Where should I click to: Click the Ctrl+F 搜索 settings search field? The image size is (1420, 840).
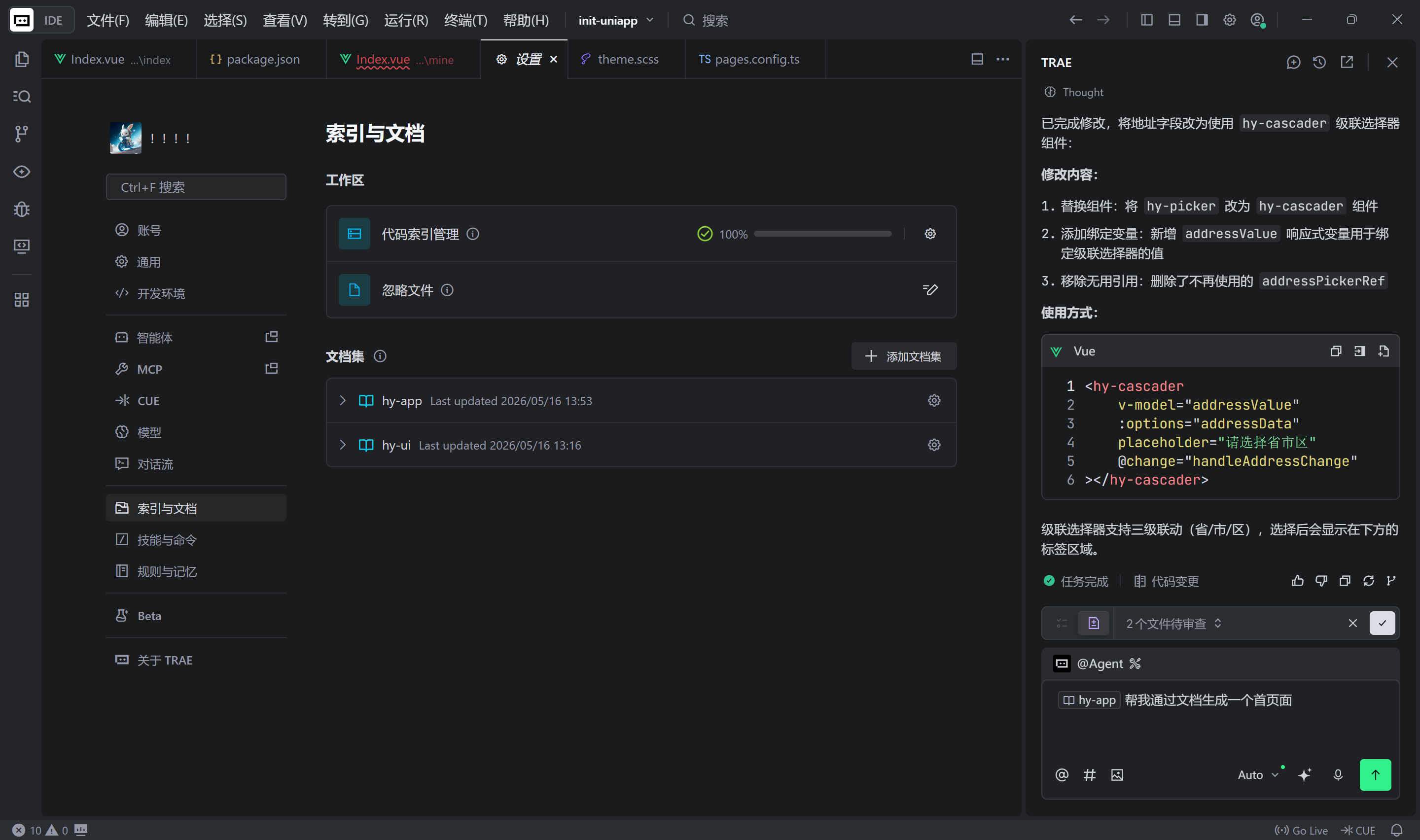(x=196, y=187)
